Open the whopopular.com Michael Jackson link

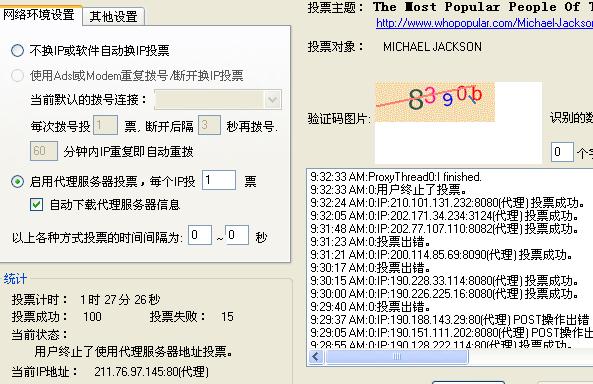[484, 23]
